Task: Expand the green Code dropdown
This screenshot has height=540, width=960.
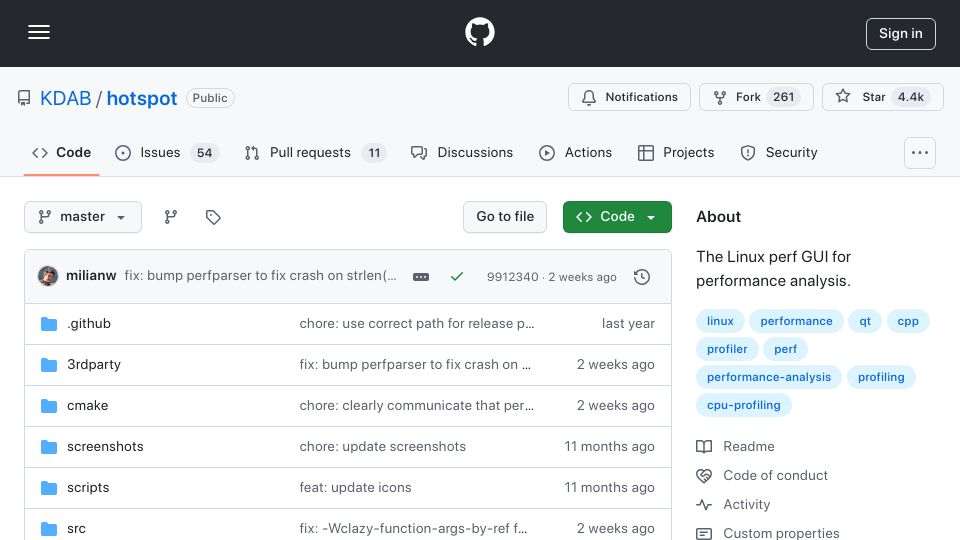Action: pos(617,217)
